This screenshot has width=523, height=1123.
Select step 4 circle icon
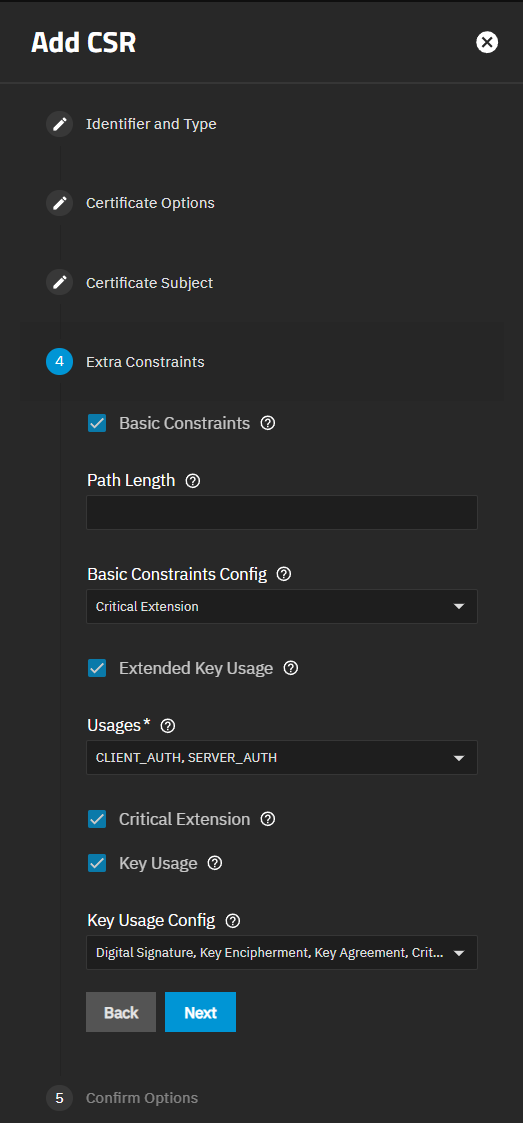(59, 362)
